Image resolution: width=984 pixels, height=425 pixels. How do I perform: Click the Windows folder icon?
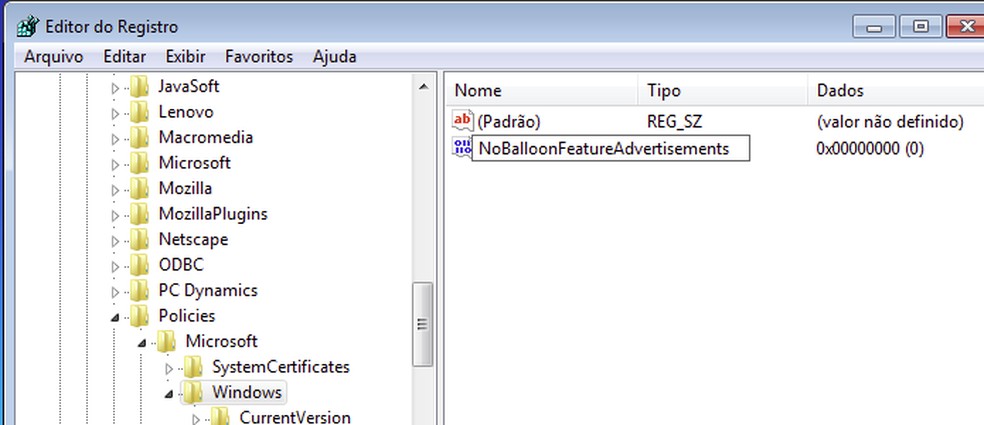[193, 392]
